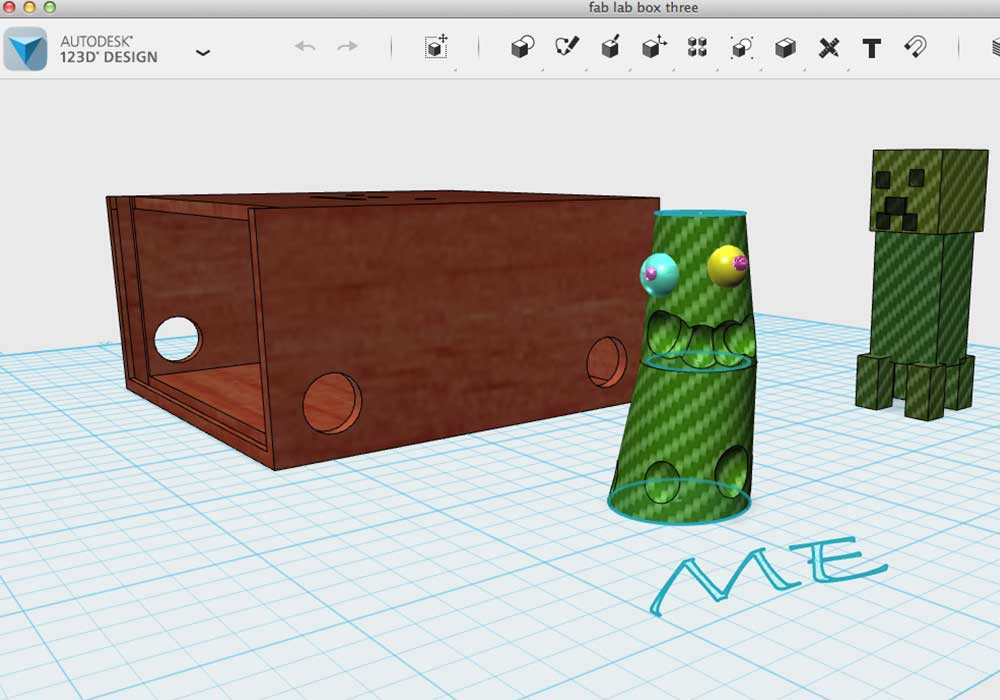Open the Transform tool
Screen dimensions: 1000x700
(x=437, y=47)
